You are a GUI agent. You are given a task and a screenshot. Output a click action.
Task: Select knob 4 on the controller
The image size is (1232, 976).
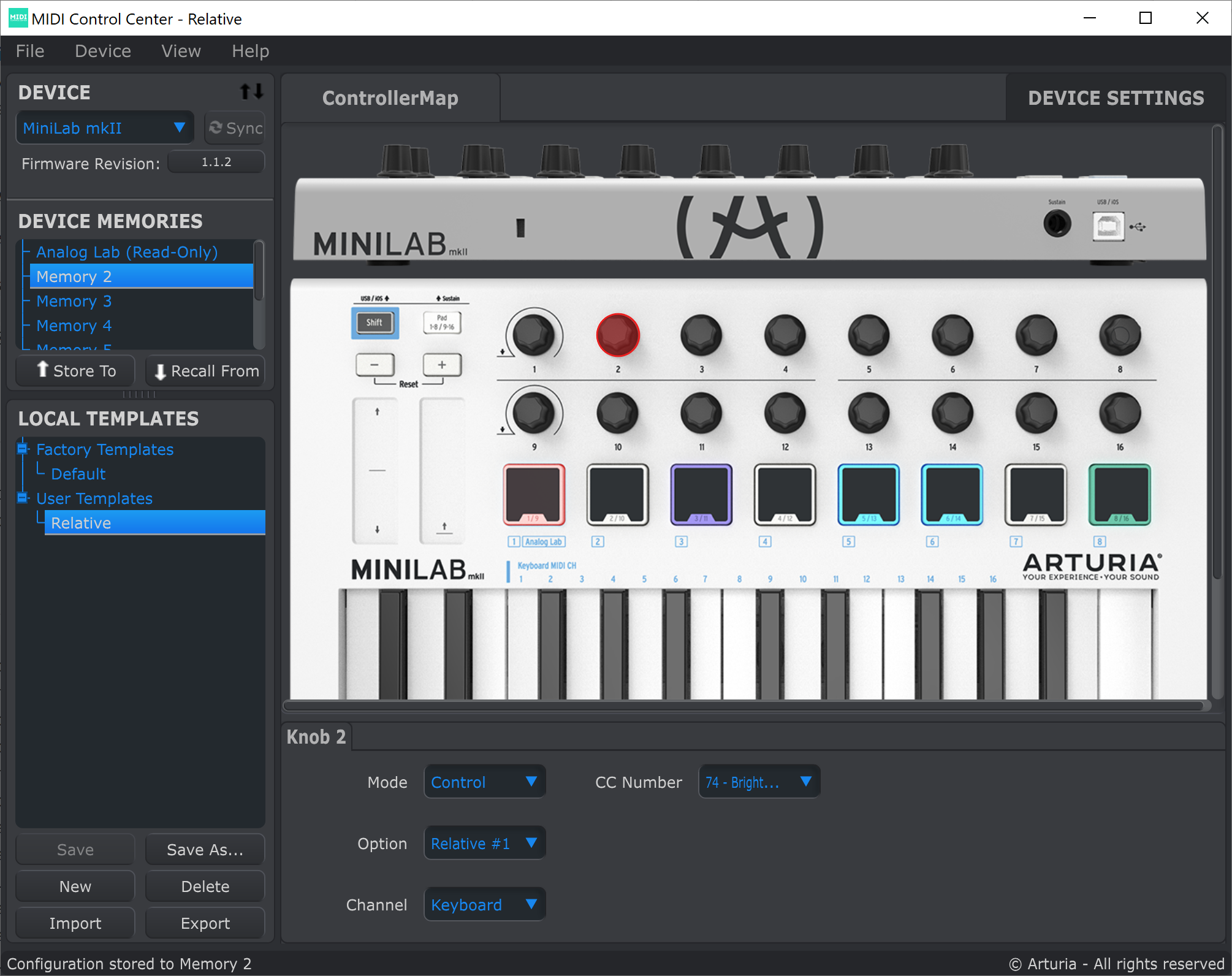pos(785,335)
